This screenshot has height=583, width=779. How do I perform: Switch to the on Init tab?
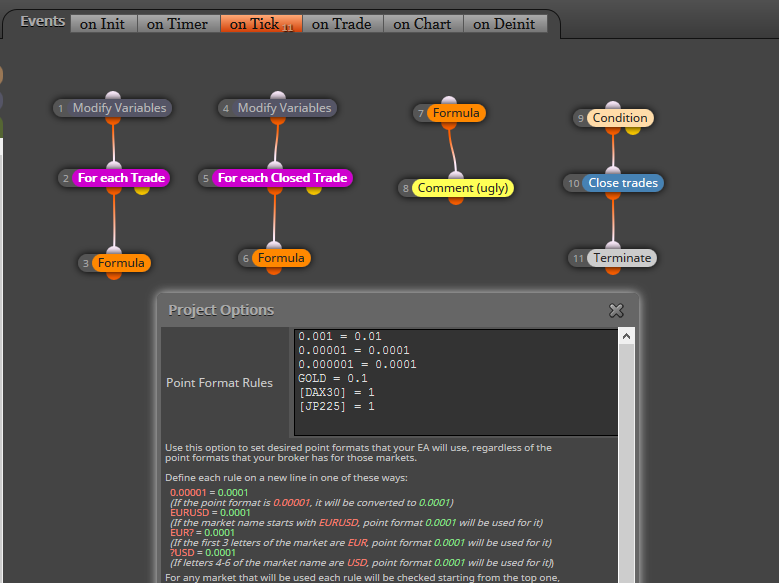(x=102, y=24)
